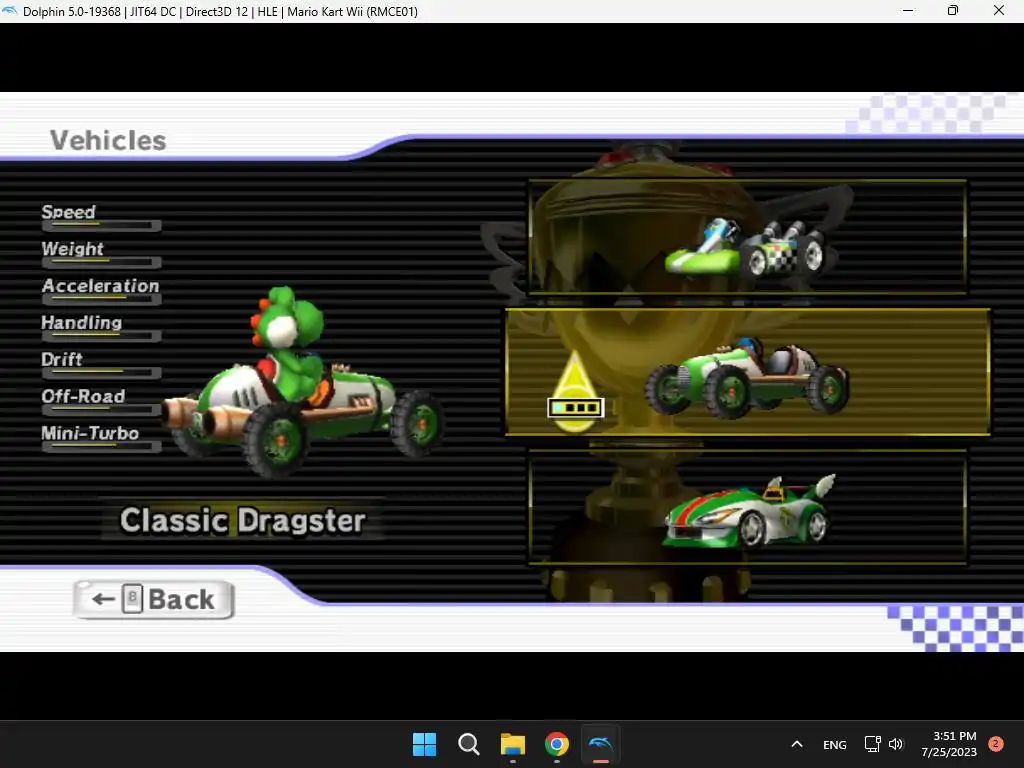Switch to Dolphin emulator in the taskbar
The image size is (1024, 768).
point(600,744)
